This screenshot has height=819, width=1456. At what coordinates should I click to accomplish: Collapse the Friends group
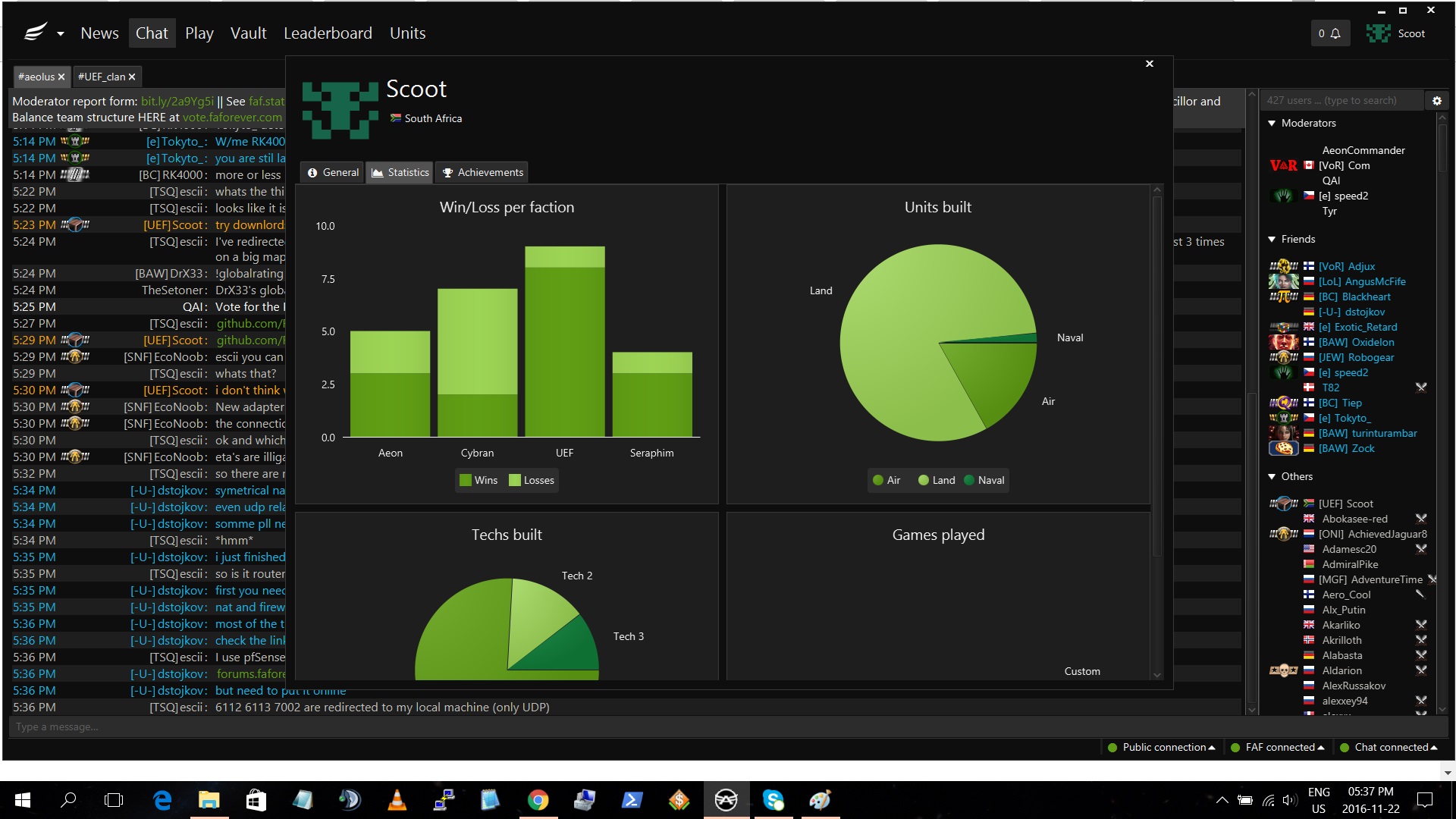[x=1272, y=239]
